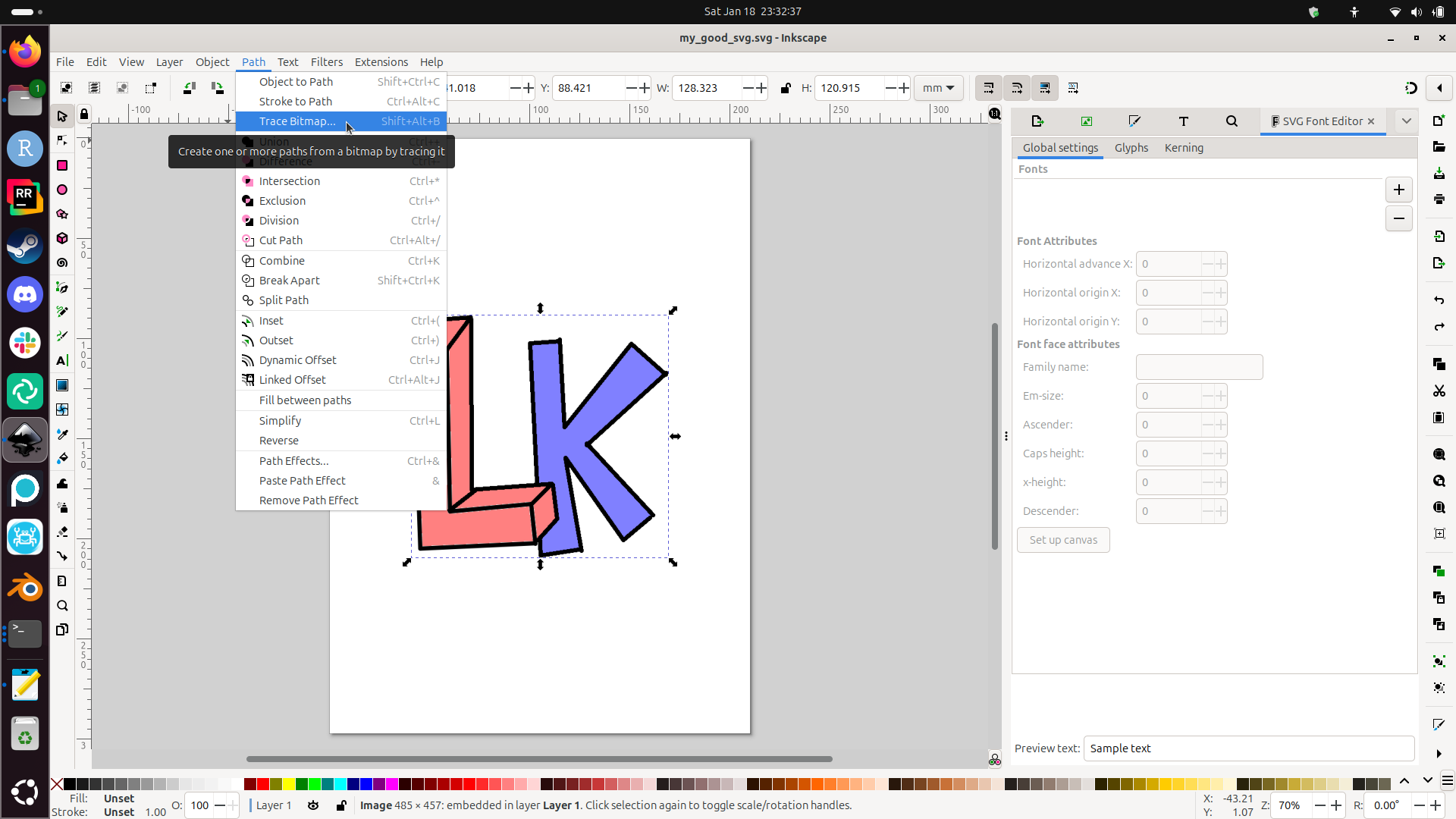1456x819 pixels.
Task: Click the remove font minus button
Action: coord(1398,218)
